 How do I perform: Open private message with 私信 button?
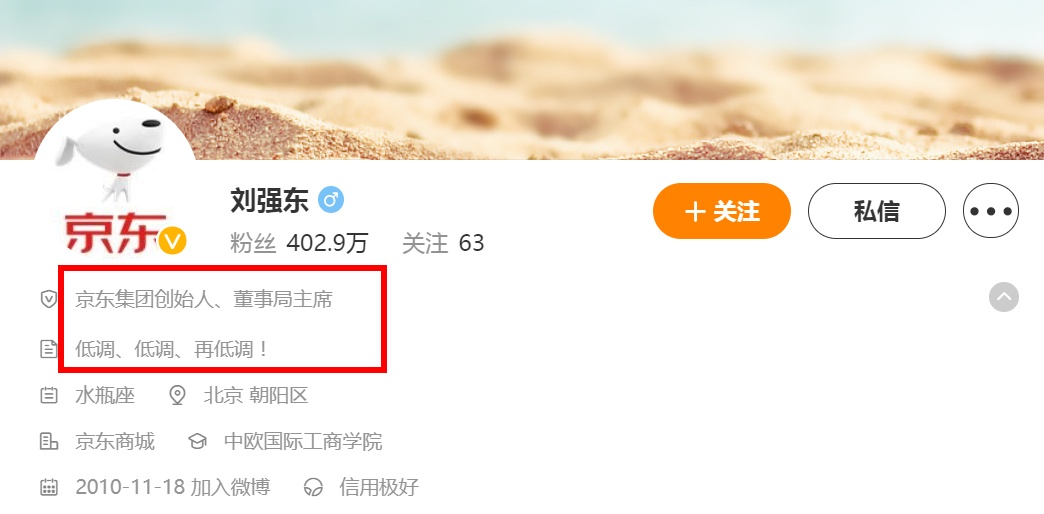click(876, 211)
